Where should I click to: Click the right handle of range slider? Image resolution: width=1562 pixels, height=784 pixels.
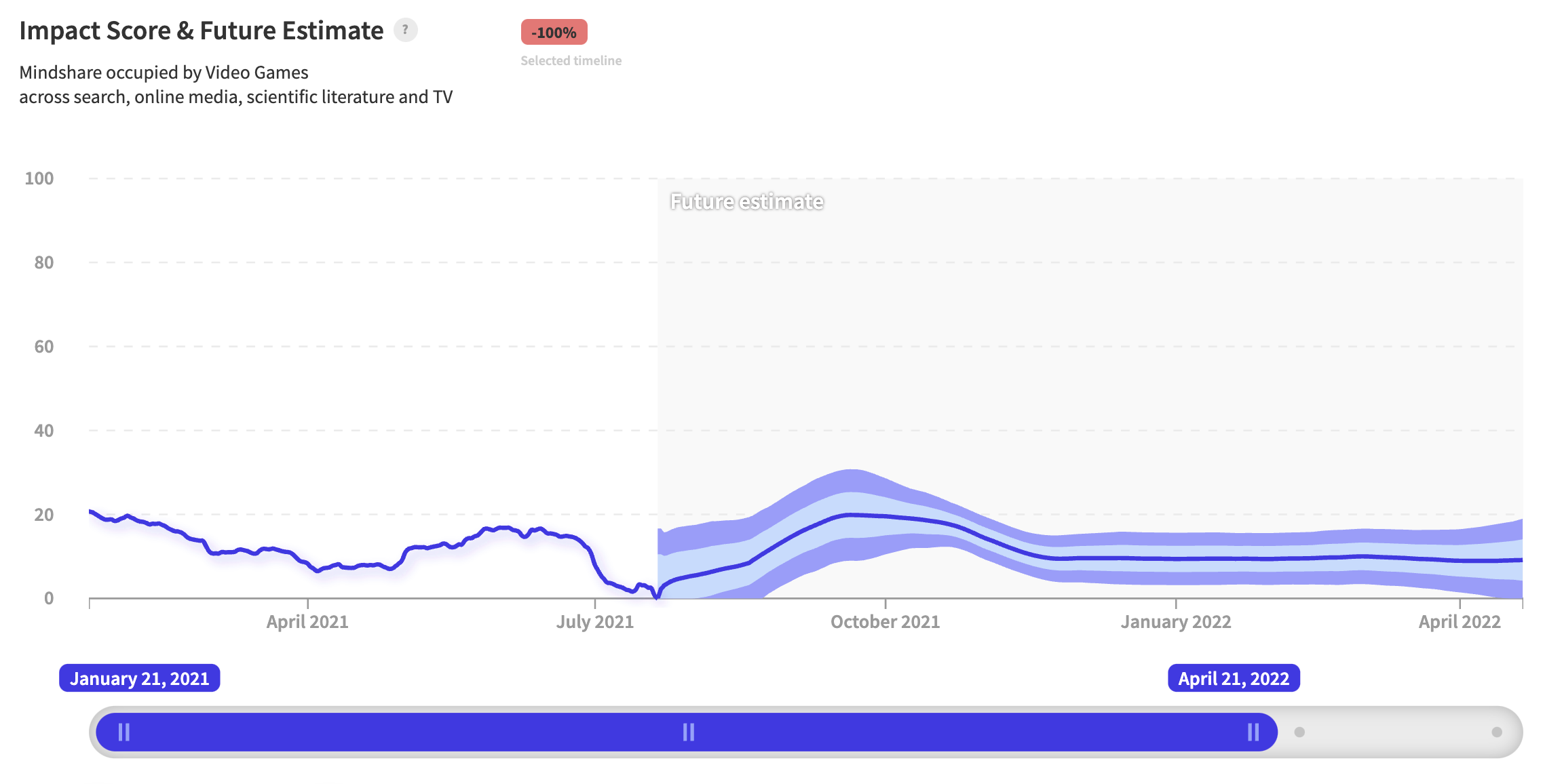(1253, 732)
